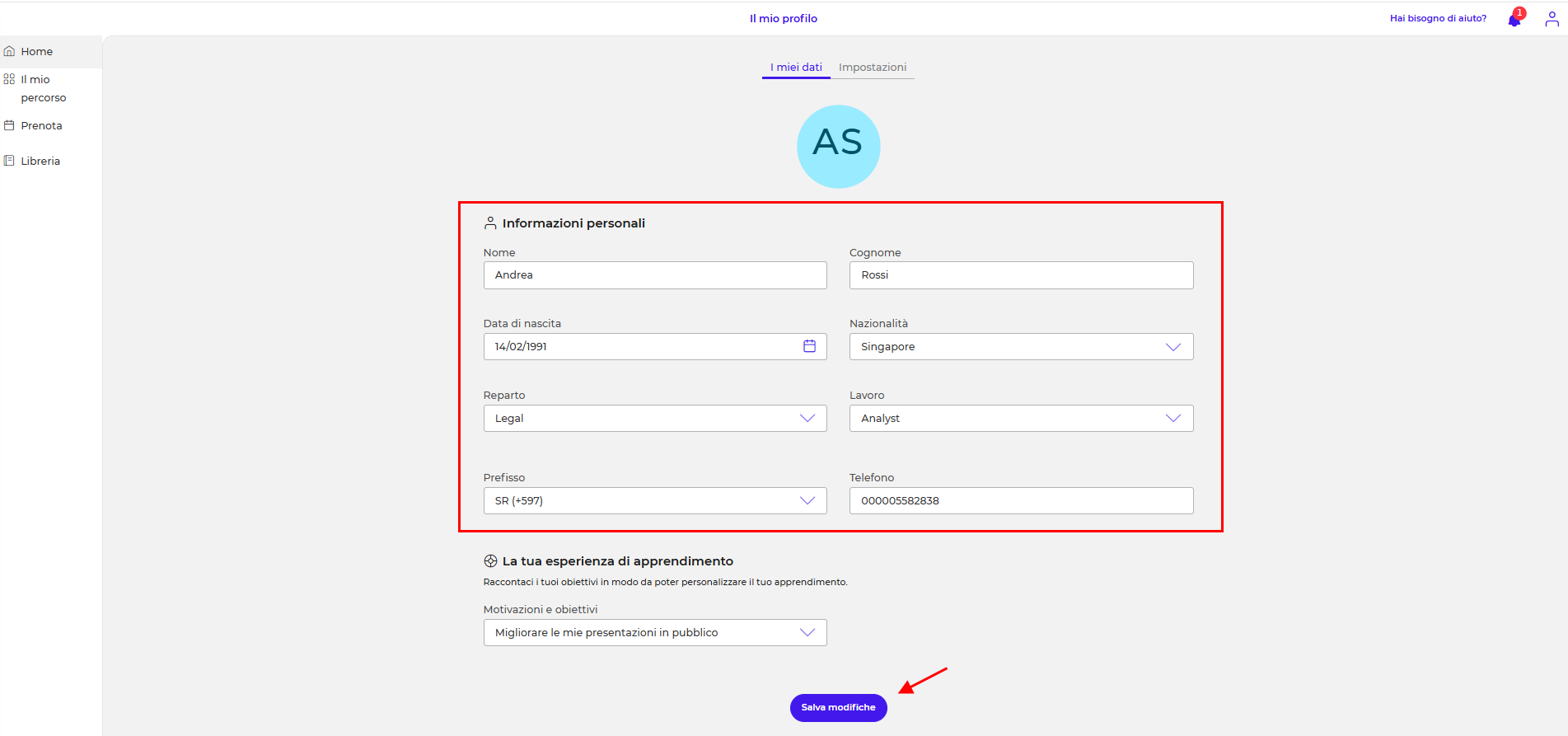The image size is (1568, 736).
Task: Open the user account icon
Action: pyautogui.click(x=1552, y=19)
